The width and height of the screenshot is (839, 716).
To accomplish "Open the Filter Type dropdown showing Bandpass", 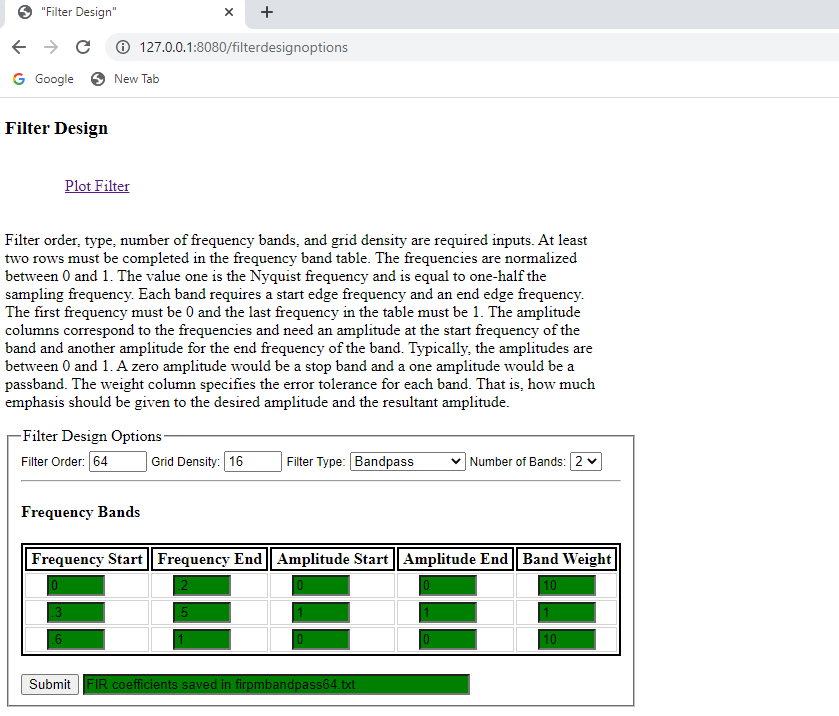I will pyautogui.click(x=406, y=461).
